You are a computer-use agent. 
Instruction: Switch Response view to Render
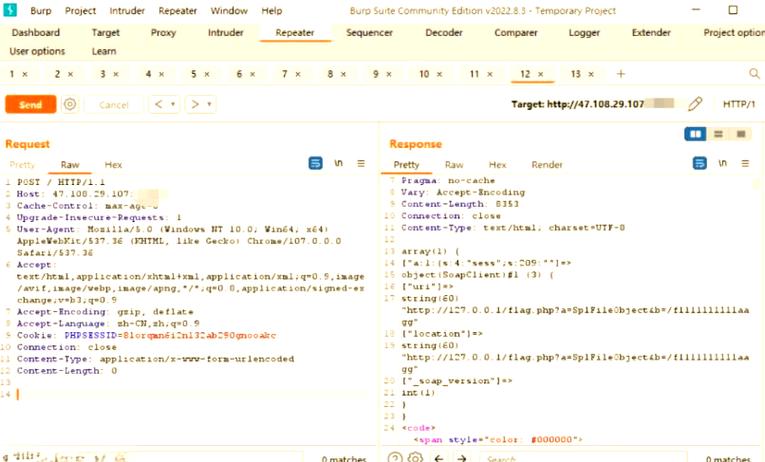pyautogui.click(x=546, y=165)
